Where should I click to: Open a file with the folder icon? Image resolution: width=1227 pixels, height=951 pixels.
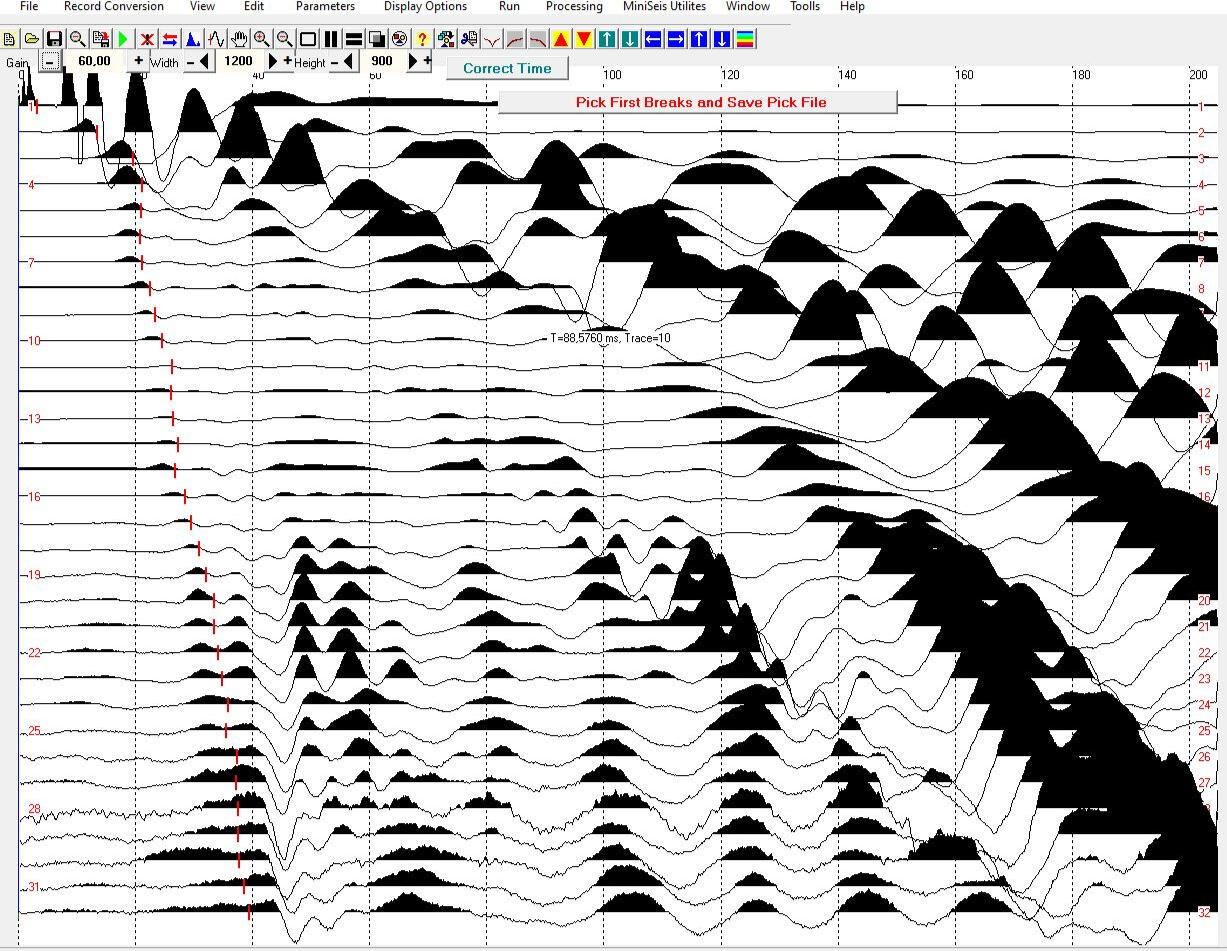pyautogui.click(x=31, y=39)
